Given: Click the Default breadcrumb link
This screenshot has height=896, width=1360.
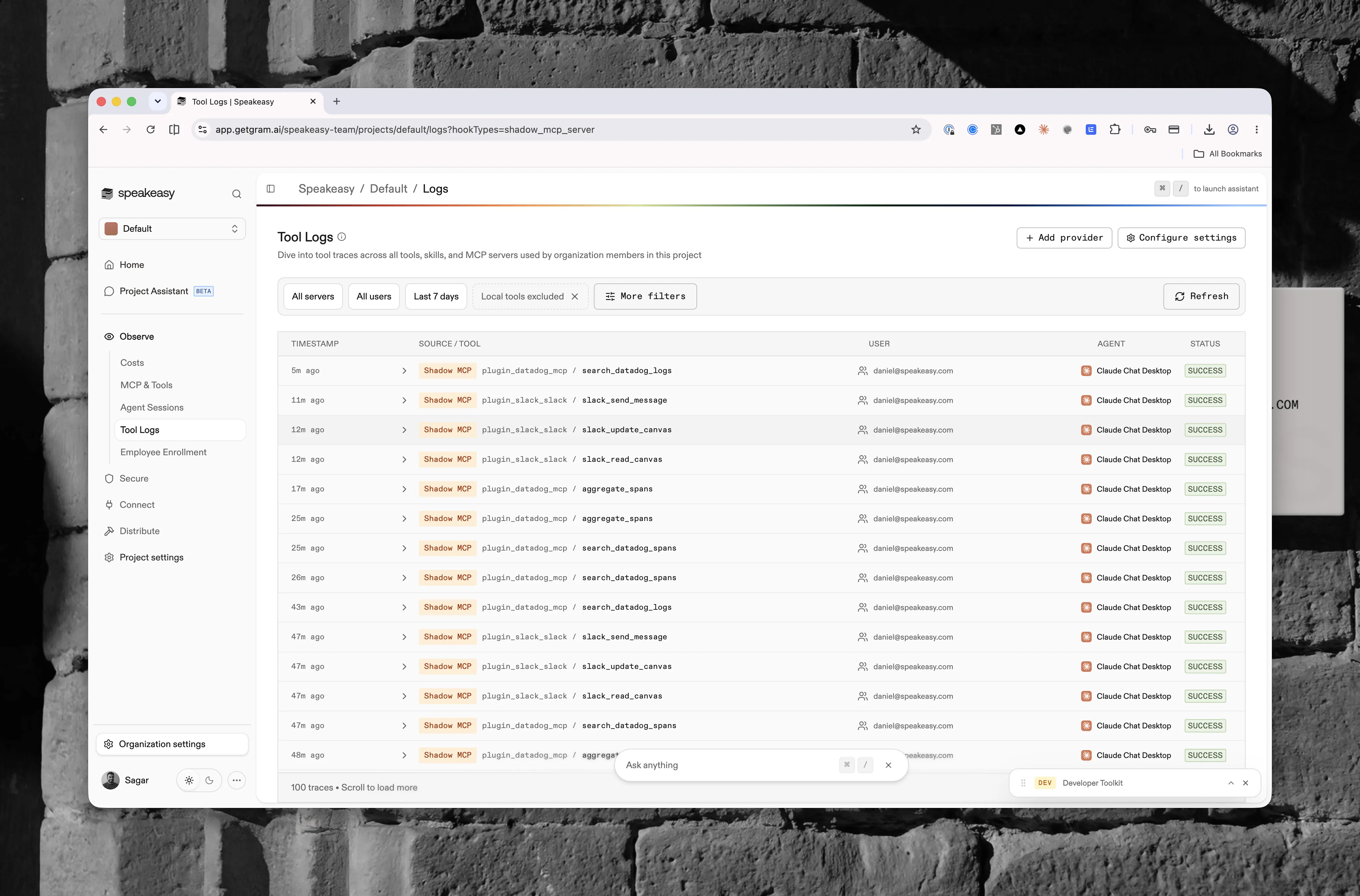Looking at the screenshot, I should [388, 189].
